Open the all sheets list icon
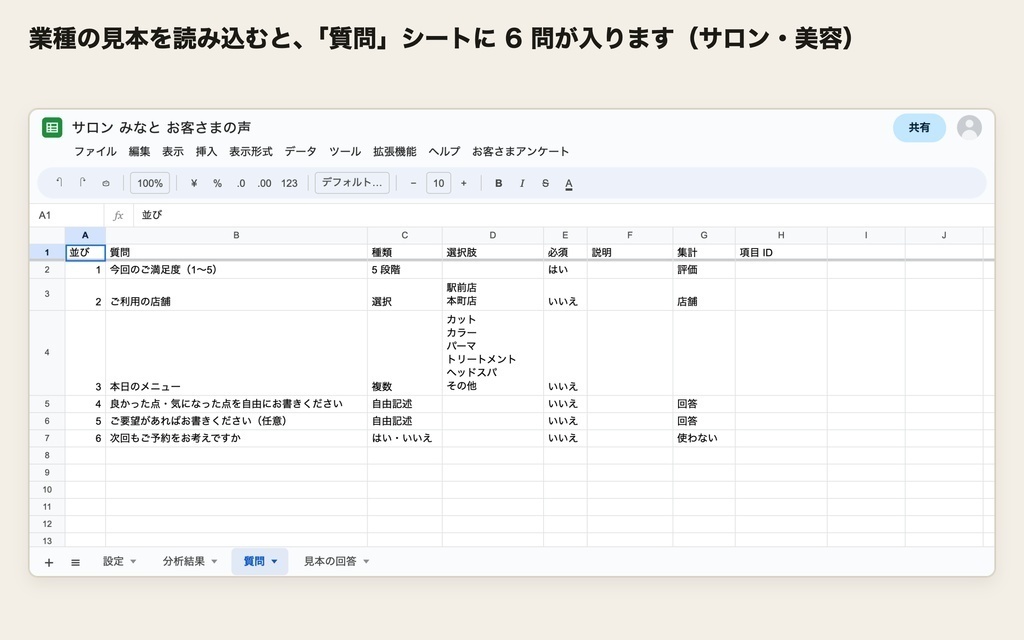The height and width of the screenshot is (640, 1024). [x=76, y=562]
